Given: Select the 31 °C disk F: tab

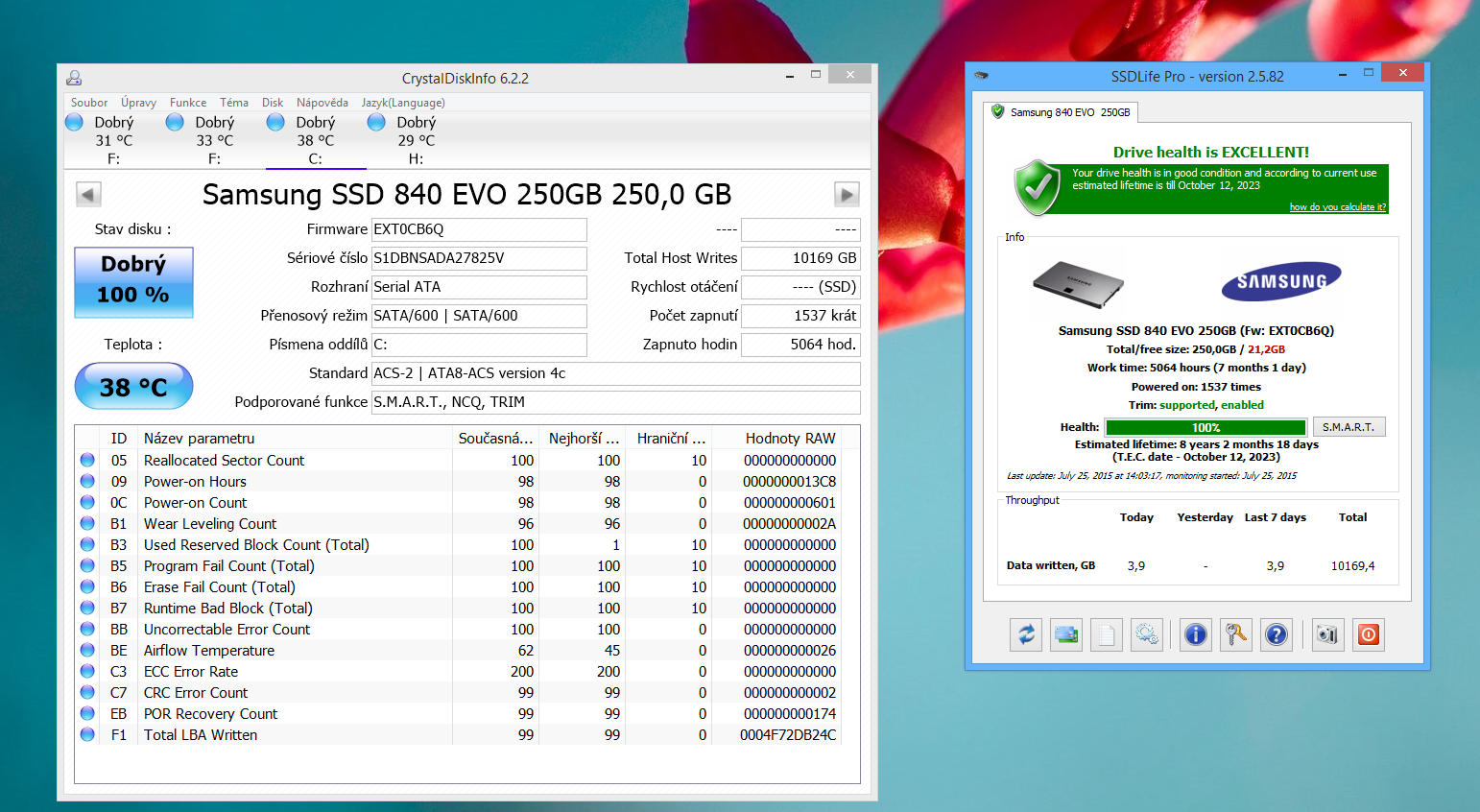Looking at the screenshot, I should tap(113, 140).
